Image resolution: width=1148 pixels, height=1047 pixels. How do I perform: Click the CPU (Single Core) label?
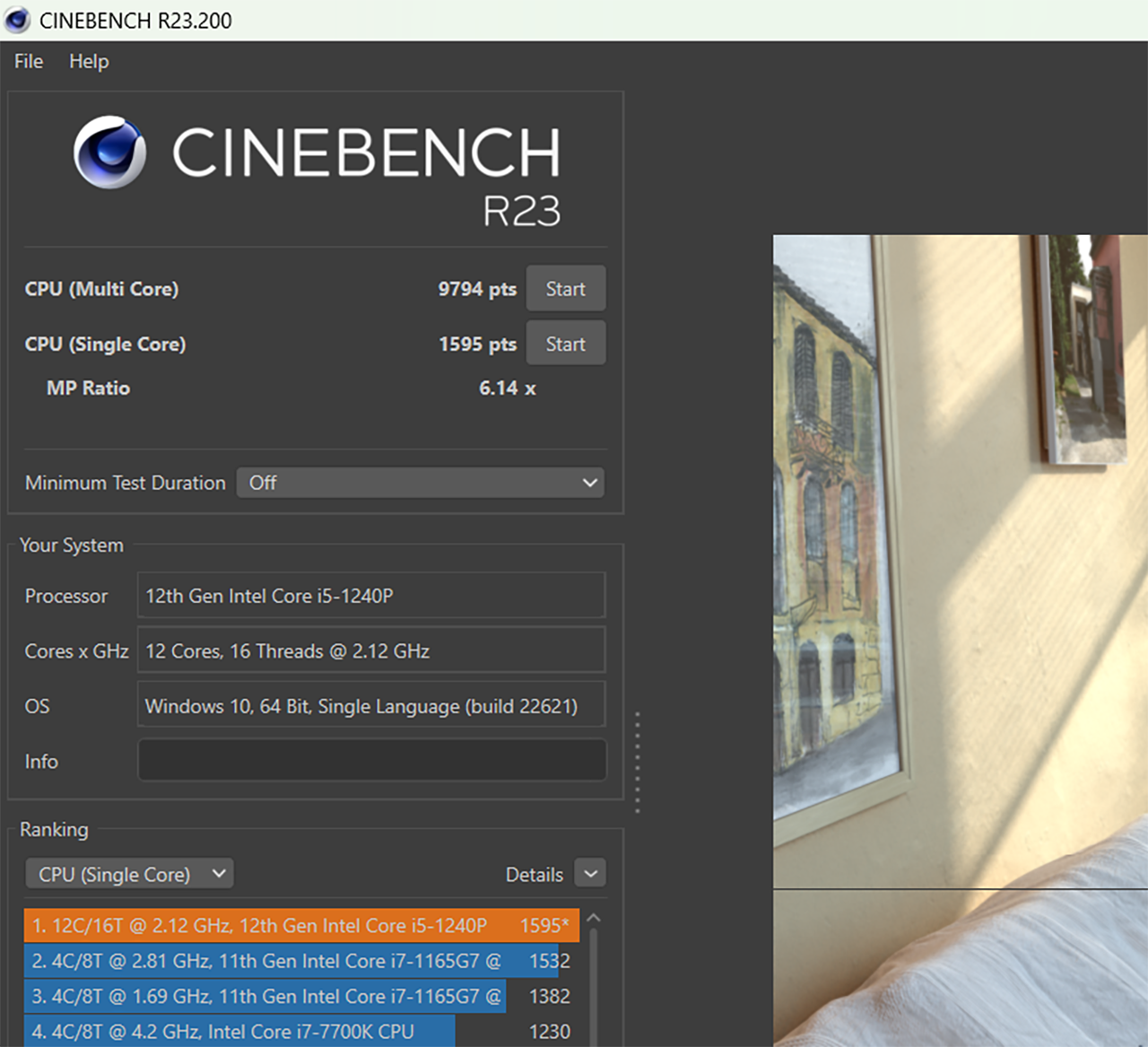pyautogui.click(x=105, y=344)
